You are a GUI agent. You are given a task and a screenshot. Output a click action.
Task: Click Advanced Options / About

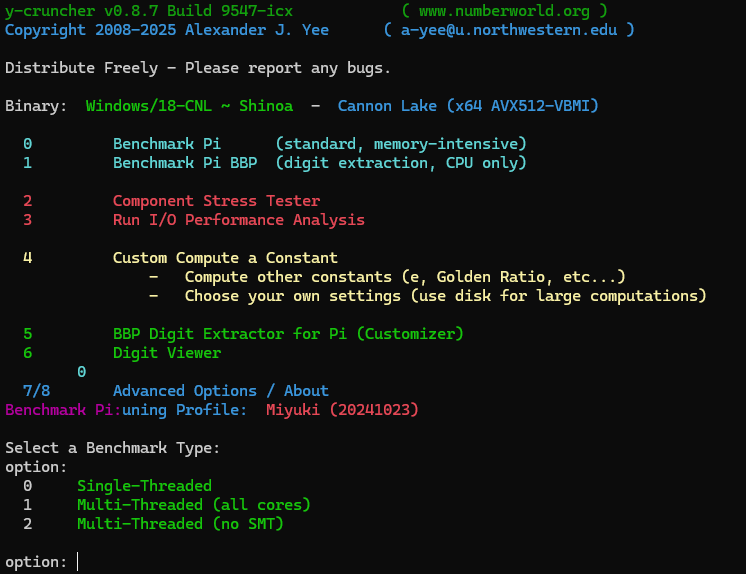pos(220,391)
